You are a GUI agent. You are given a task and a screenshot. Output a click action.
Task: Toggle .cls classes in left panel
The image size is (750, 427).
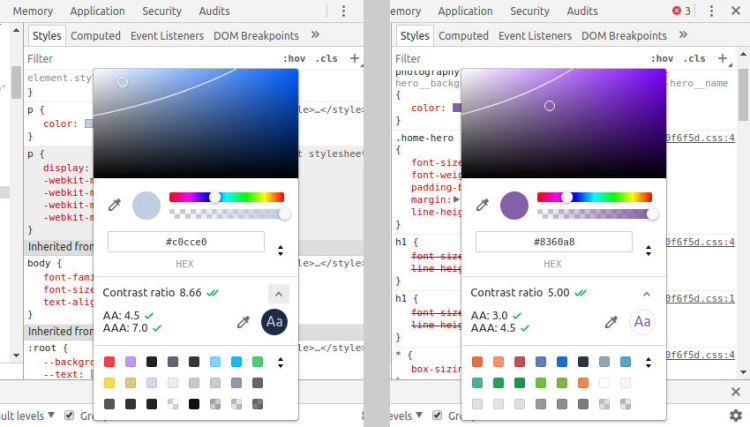coord(327,59)
